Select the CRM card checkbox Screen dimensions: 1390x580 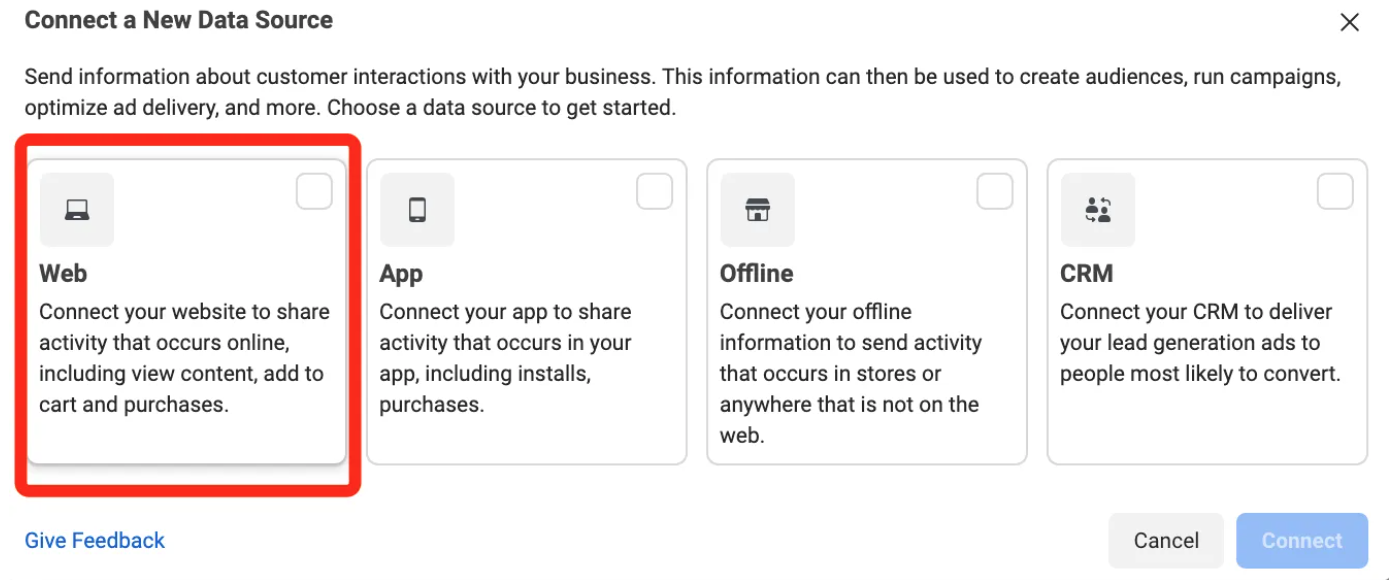(x=1334, y=191)
